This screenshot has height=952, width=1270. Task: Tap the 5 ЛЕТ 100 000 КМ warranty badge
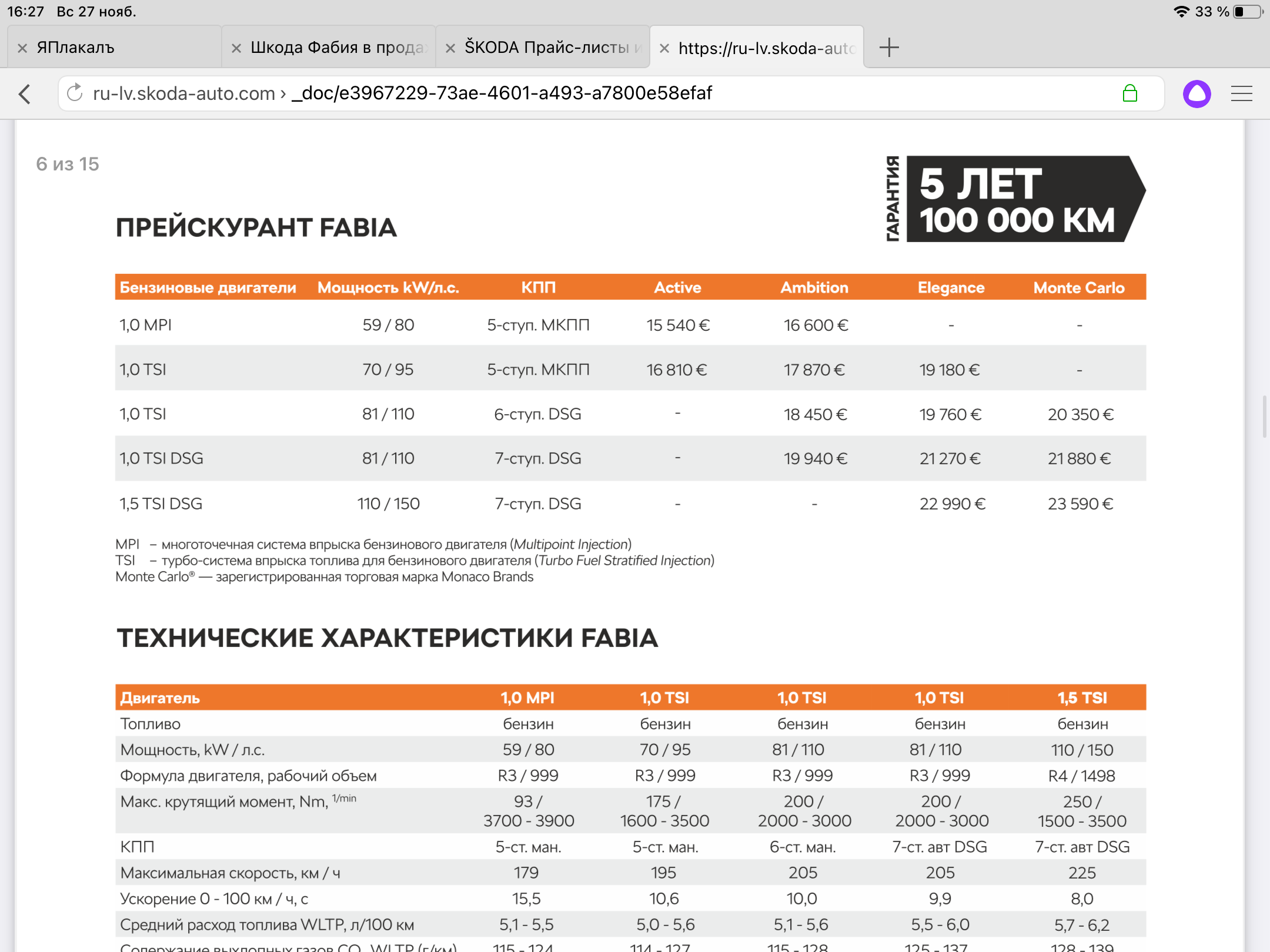click(x=1015, y=199)
